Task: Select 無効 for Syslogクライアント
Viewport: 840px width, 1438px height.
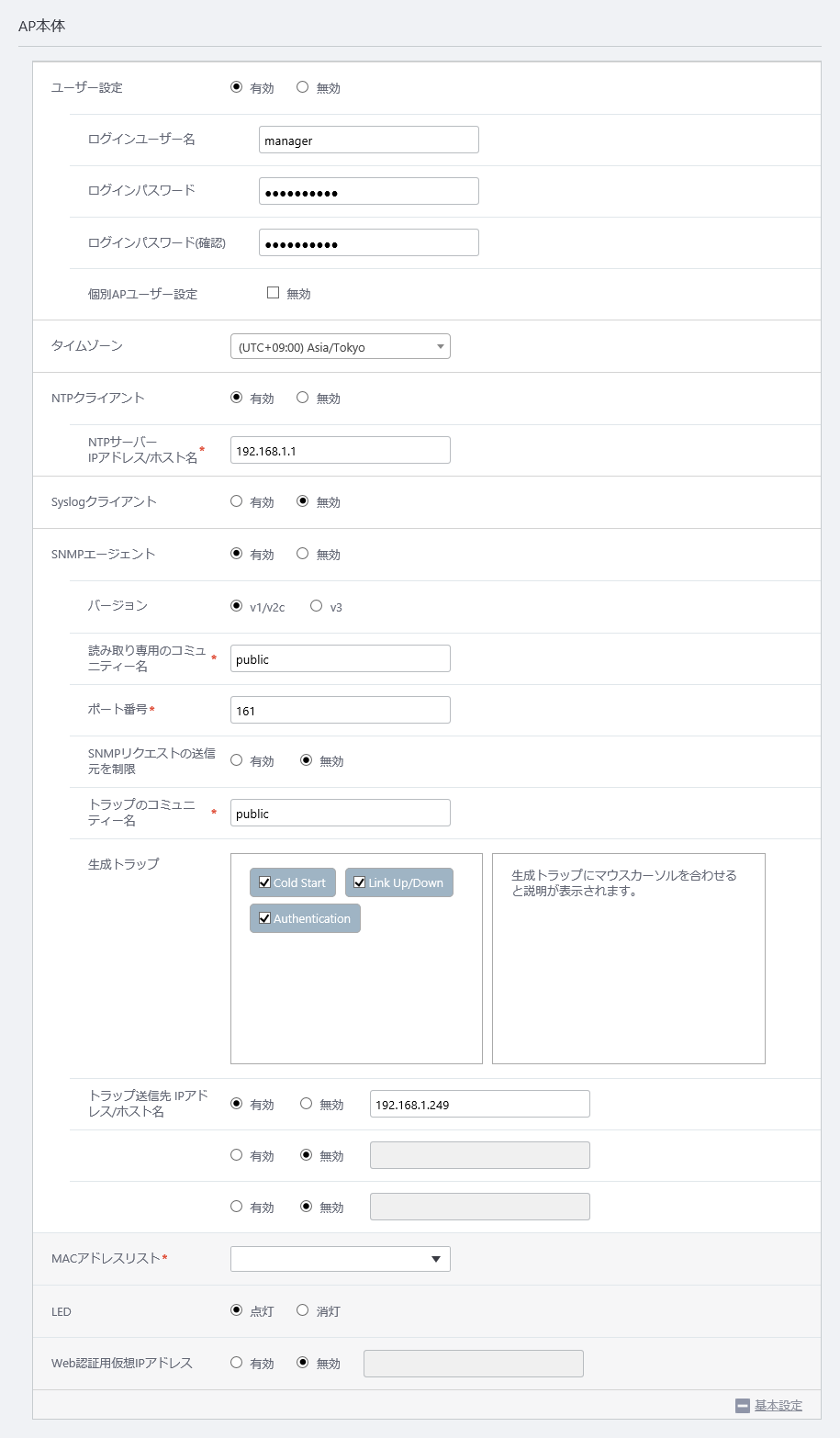Action: point(302,501)
